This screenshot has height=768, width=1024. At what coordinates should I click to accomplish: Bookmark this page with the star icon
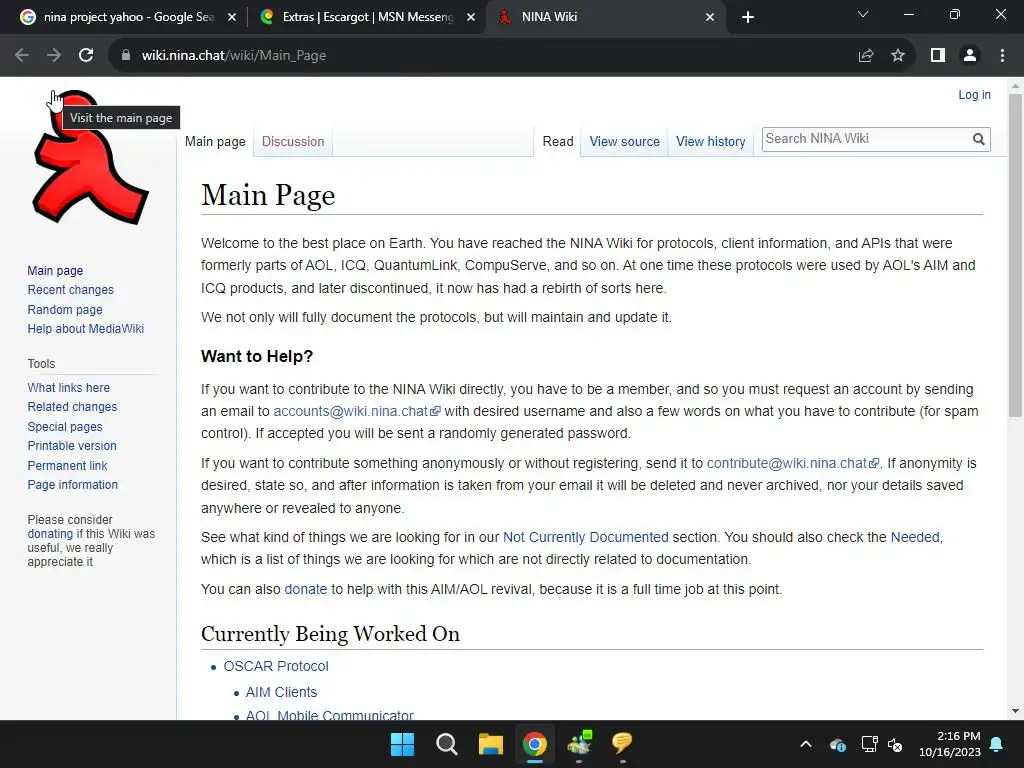coord(898,56)
